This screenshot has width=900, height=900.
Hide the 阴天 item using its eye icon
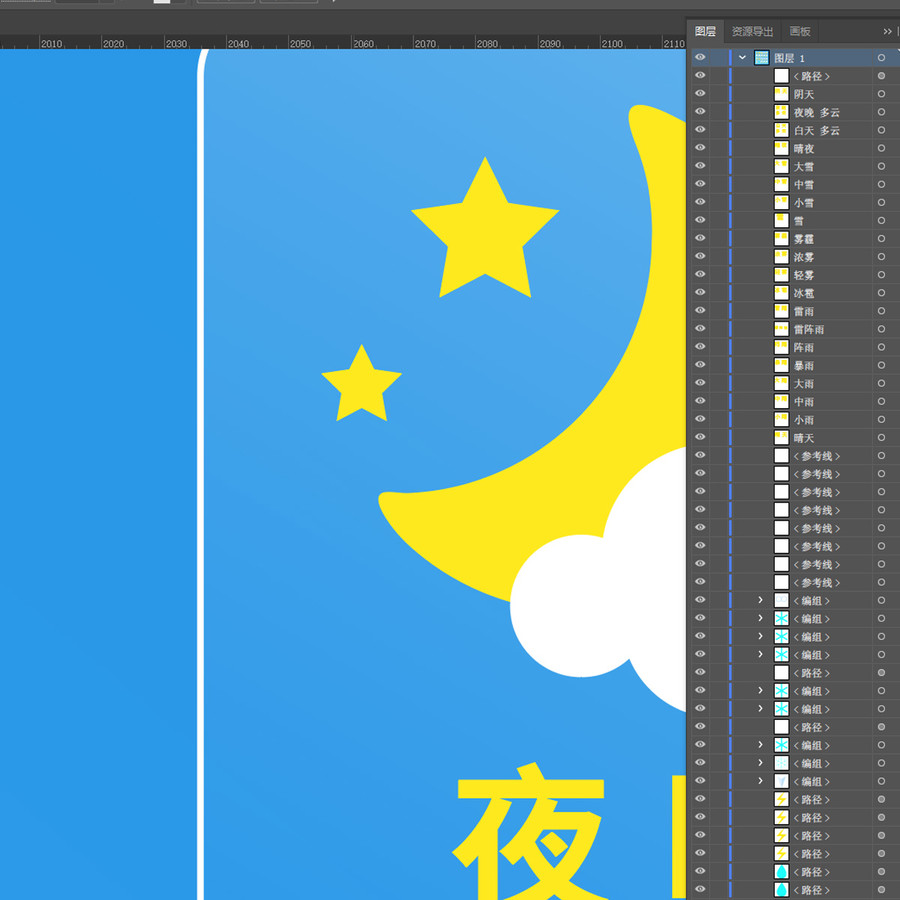(x=700, y=94)
